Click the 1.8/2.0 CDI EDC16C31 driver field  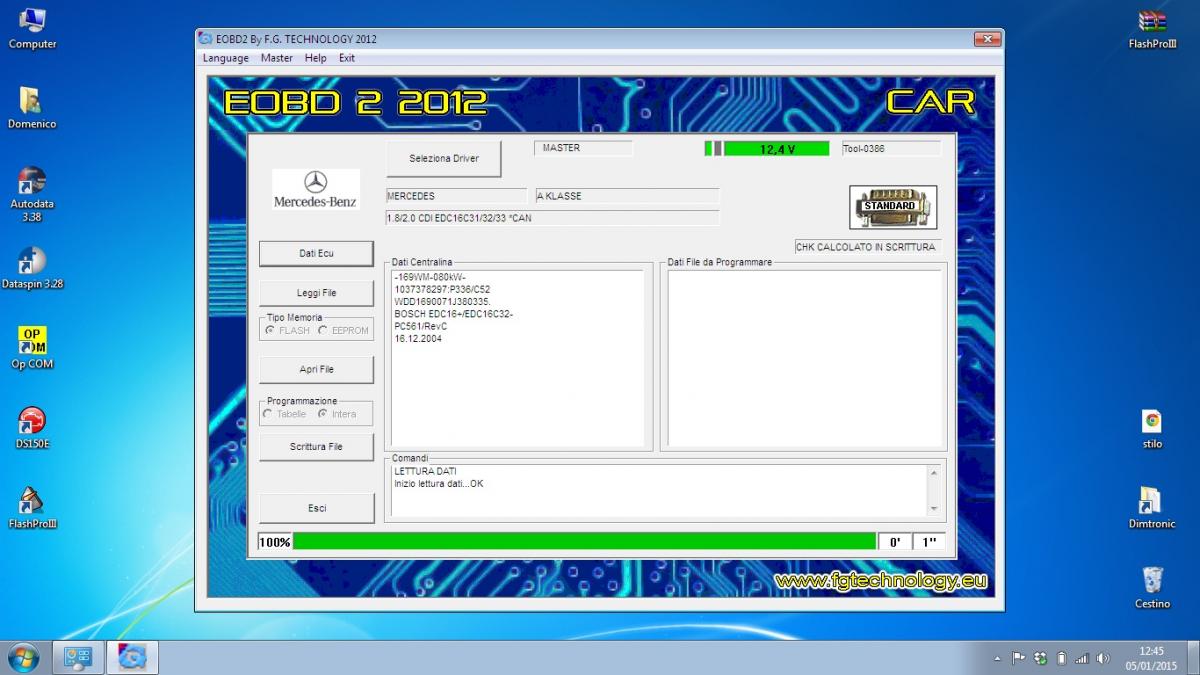(x=552, y=218)
